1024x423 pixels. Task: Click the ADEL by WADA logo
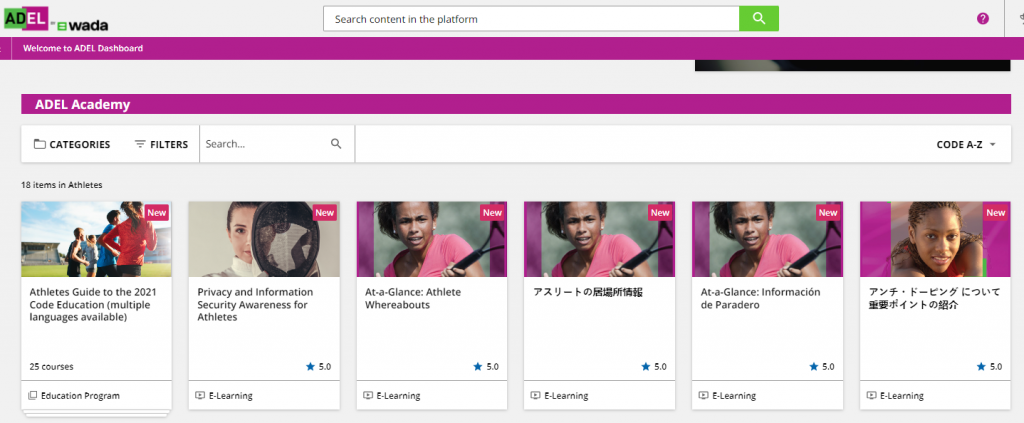click(x=56, y=18)
